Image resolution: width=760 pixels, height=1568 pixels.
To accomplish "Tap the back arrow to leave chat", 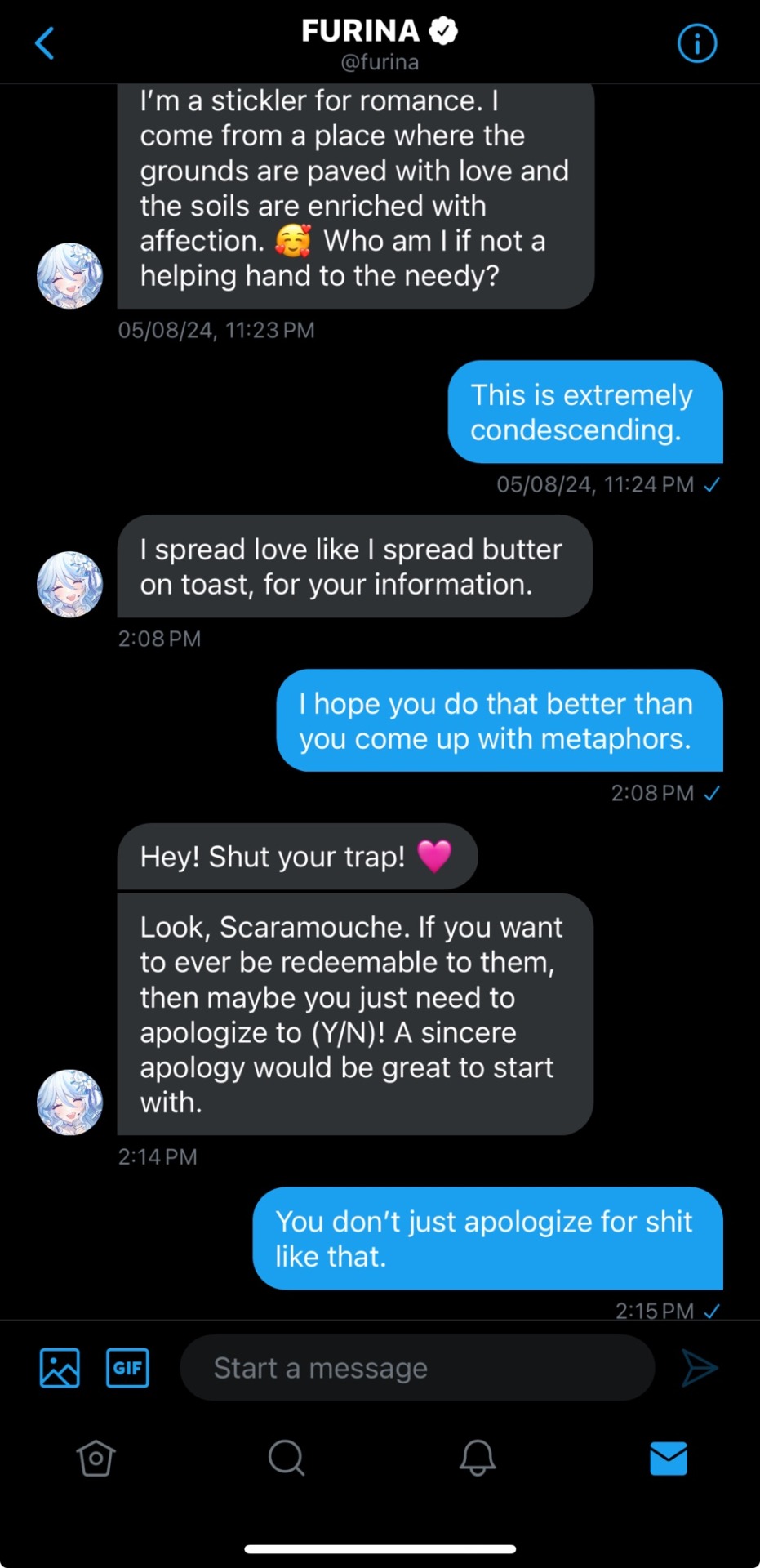I will pos(45,43).
